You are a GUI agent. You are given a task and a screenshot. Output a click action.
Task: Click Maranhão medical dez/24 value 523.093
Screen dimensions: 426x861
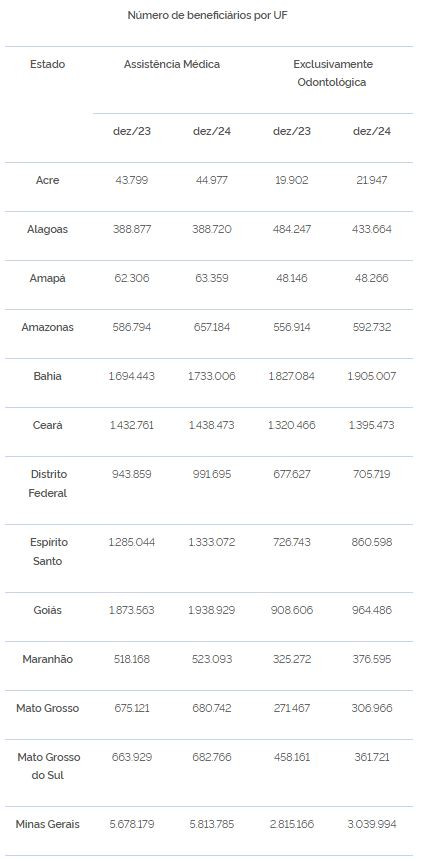(212, 659)
